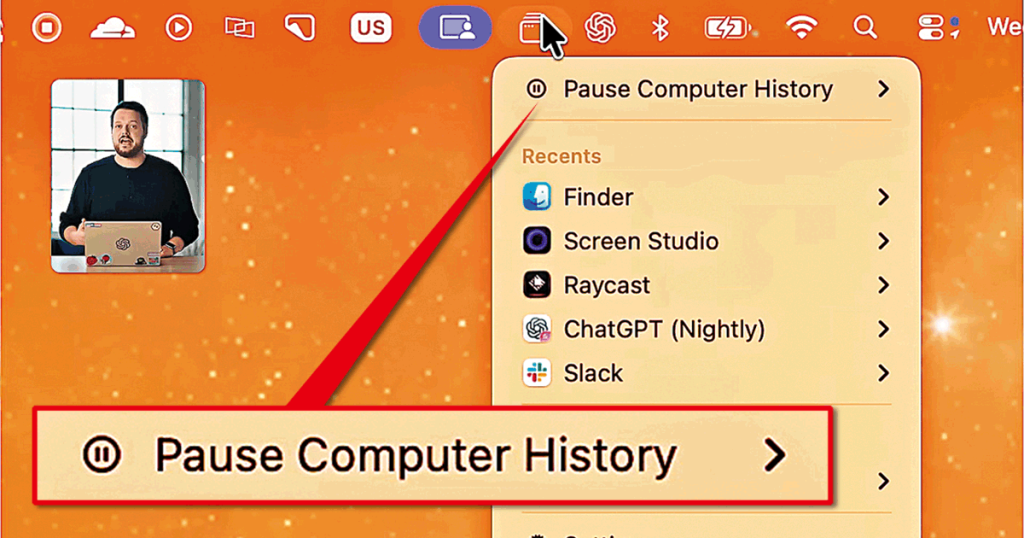This screenshot has width=1024, height=538.
Task: Expand the Screen Studio row chevron
Action: pyautogui.click(x=884, y=241)
